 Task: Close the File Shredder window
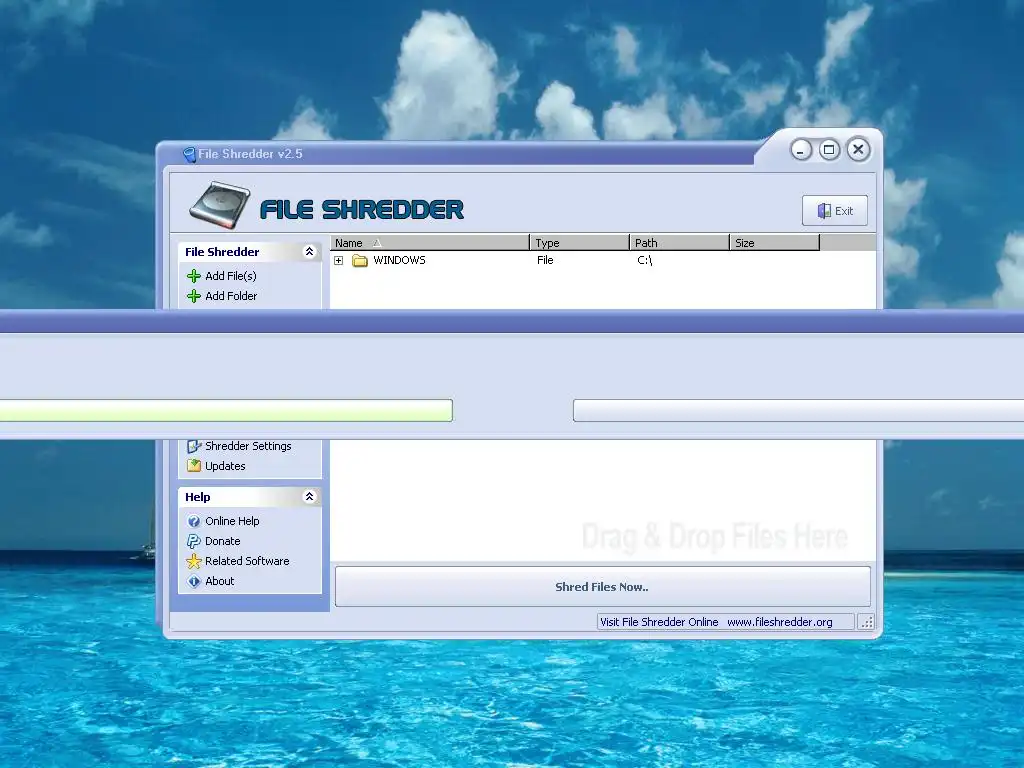(x=858, y=150)
